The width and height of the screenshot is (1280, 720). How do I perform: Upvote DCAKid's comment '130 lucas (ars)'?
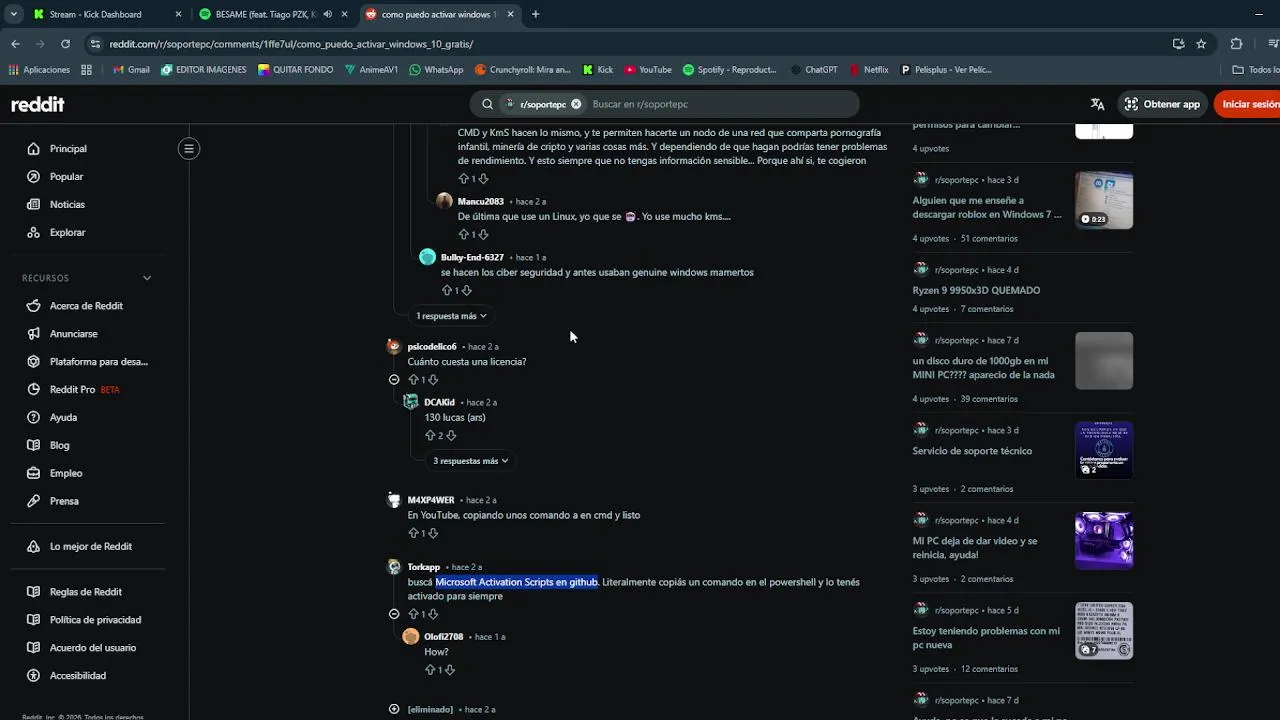(x=430, y=436)
